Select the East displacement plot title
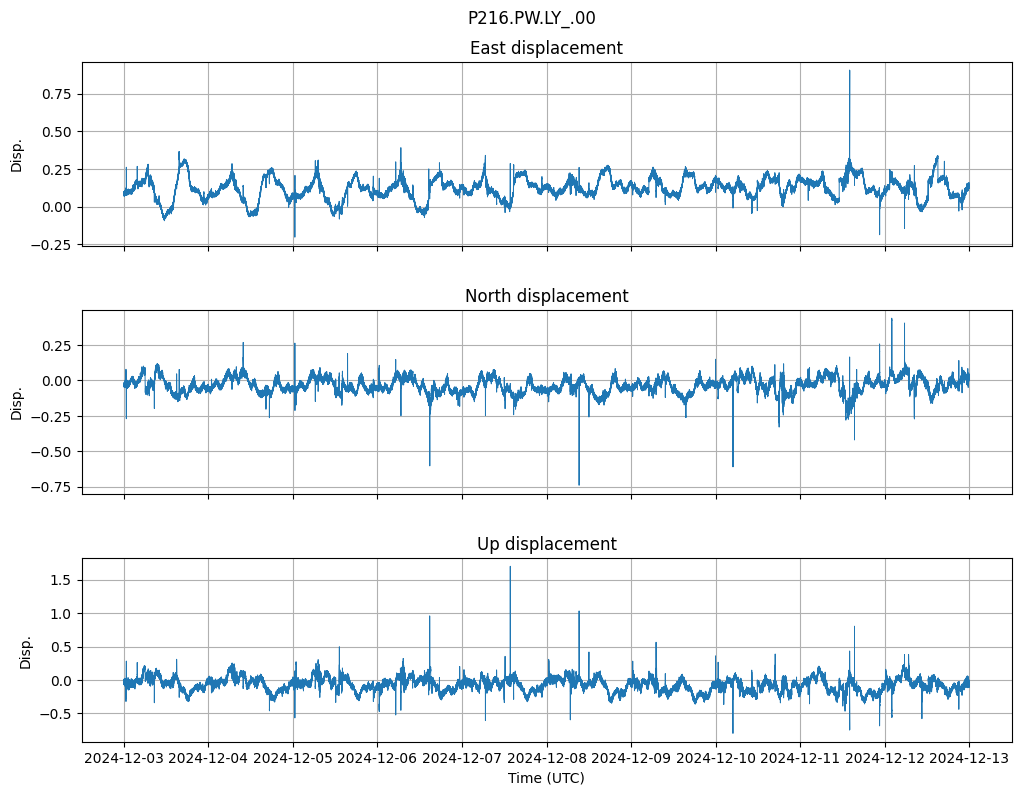Image resolution: width=1021 pixels, height=795 pixels. (546, 48)
